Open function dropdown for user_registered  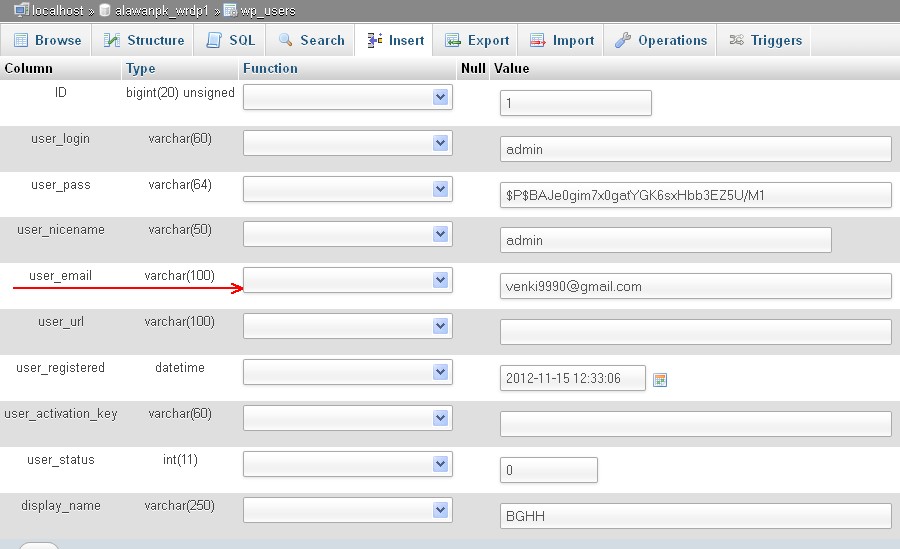348,372
